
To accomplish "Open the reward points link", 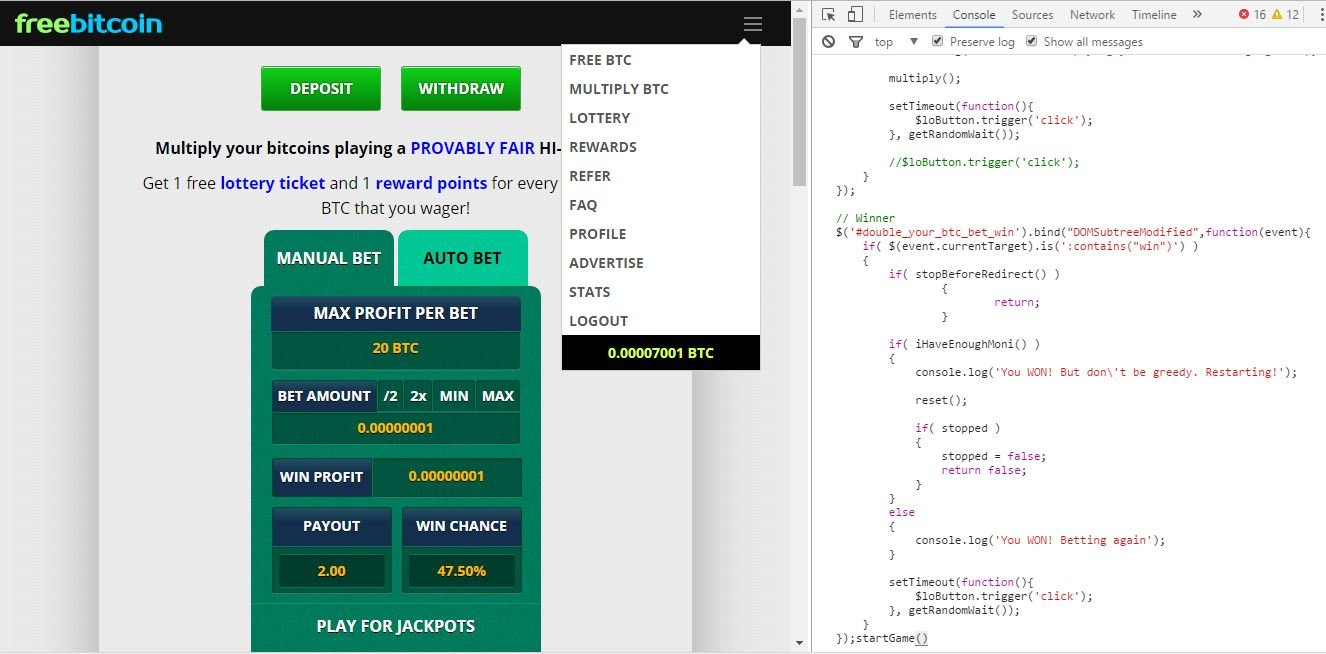I will (431, 183).
